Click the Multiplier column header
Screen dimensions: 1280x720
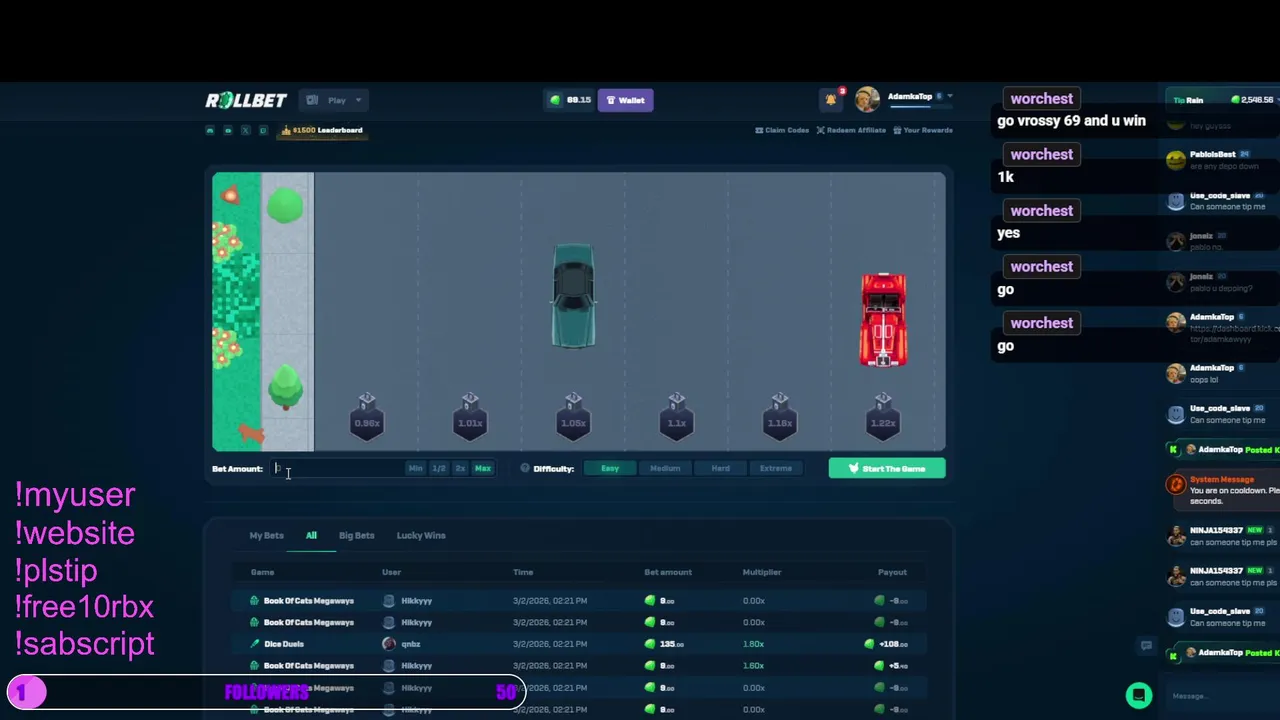coord(762,572)
